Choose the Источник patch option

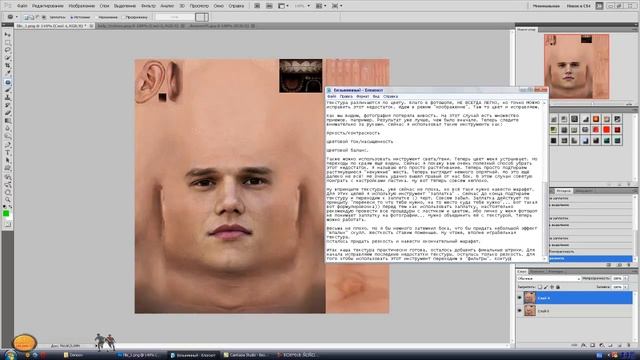[80, 17]
